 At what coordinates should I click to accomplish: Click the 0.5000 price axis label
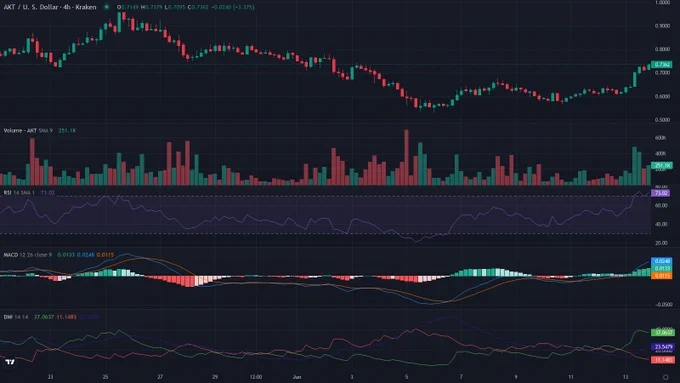pos(662,119)
